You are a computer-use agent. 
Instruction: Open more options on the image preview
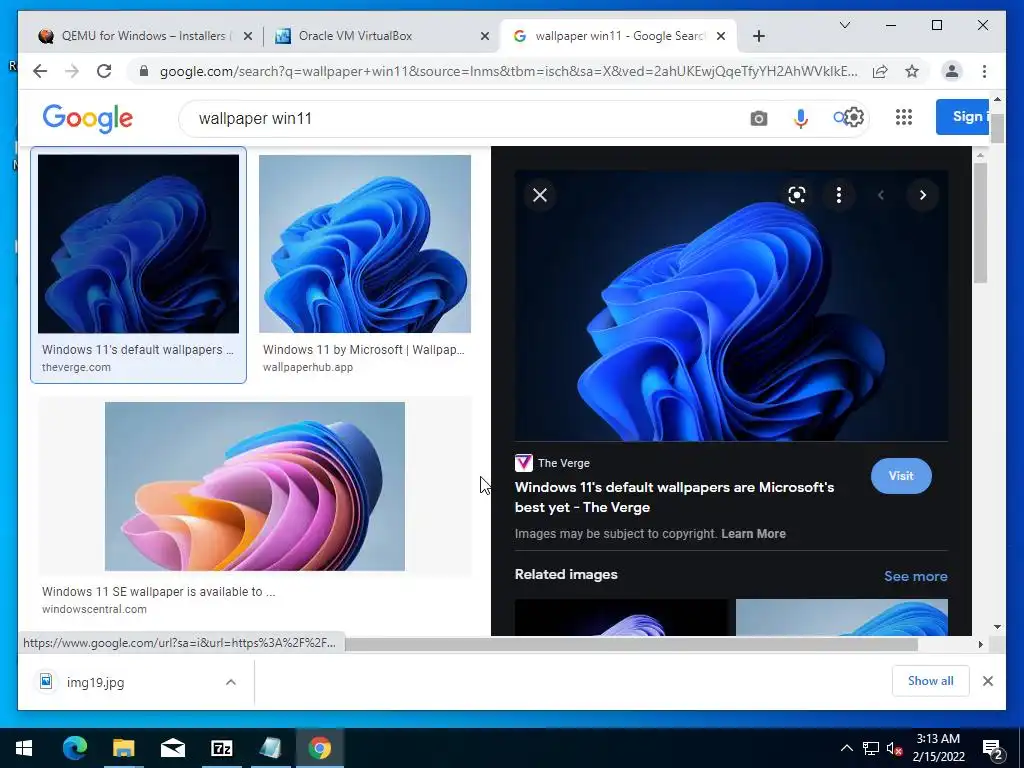click(839, 195)
